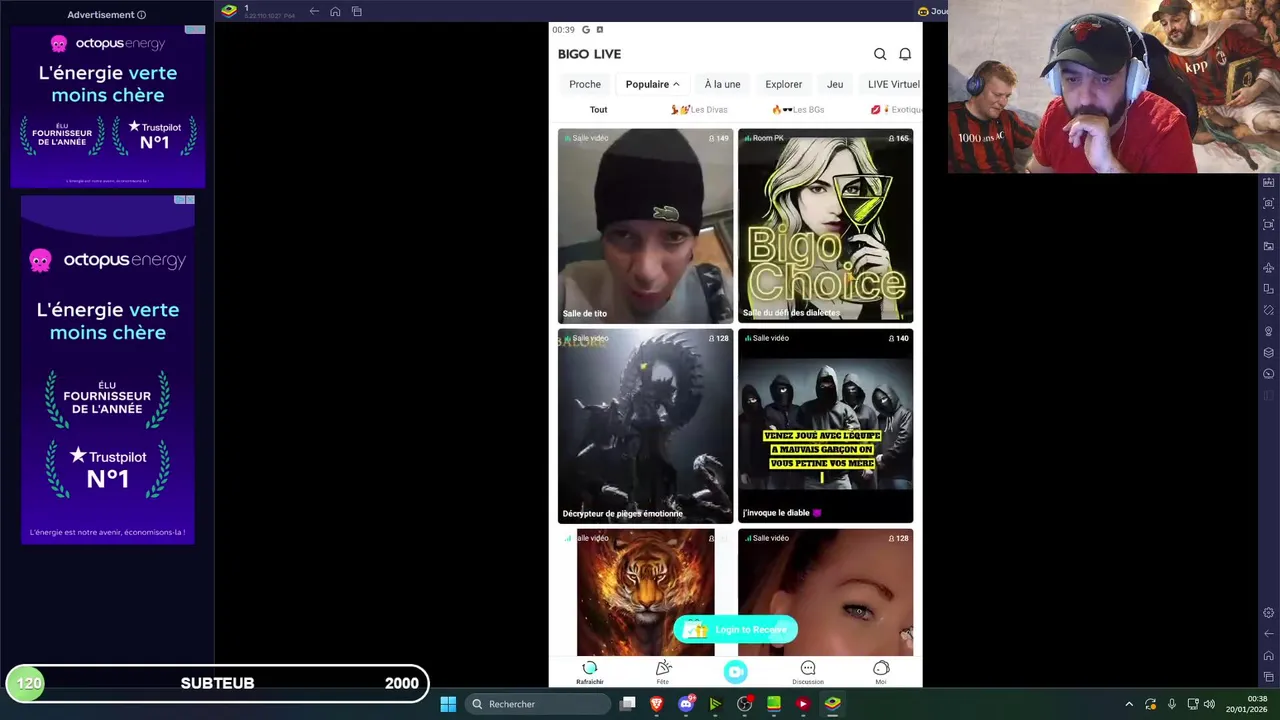
Task: Open BlueStacks sidebar media folder icon
Action: click(x=1269, y=246)
